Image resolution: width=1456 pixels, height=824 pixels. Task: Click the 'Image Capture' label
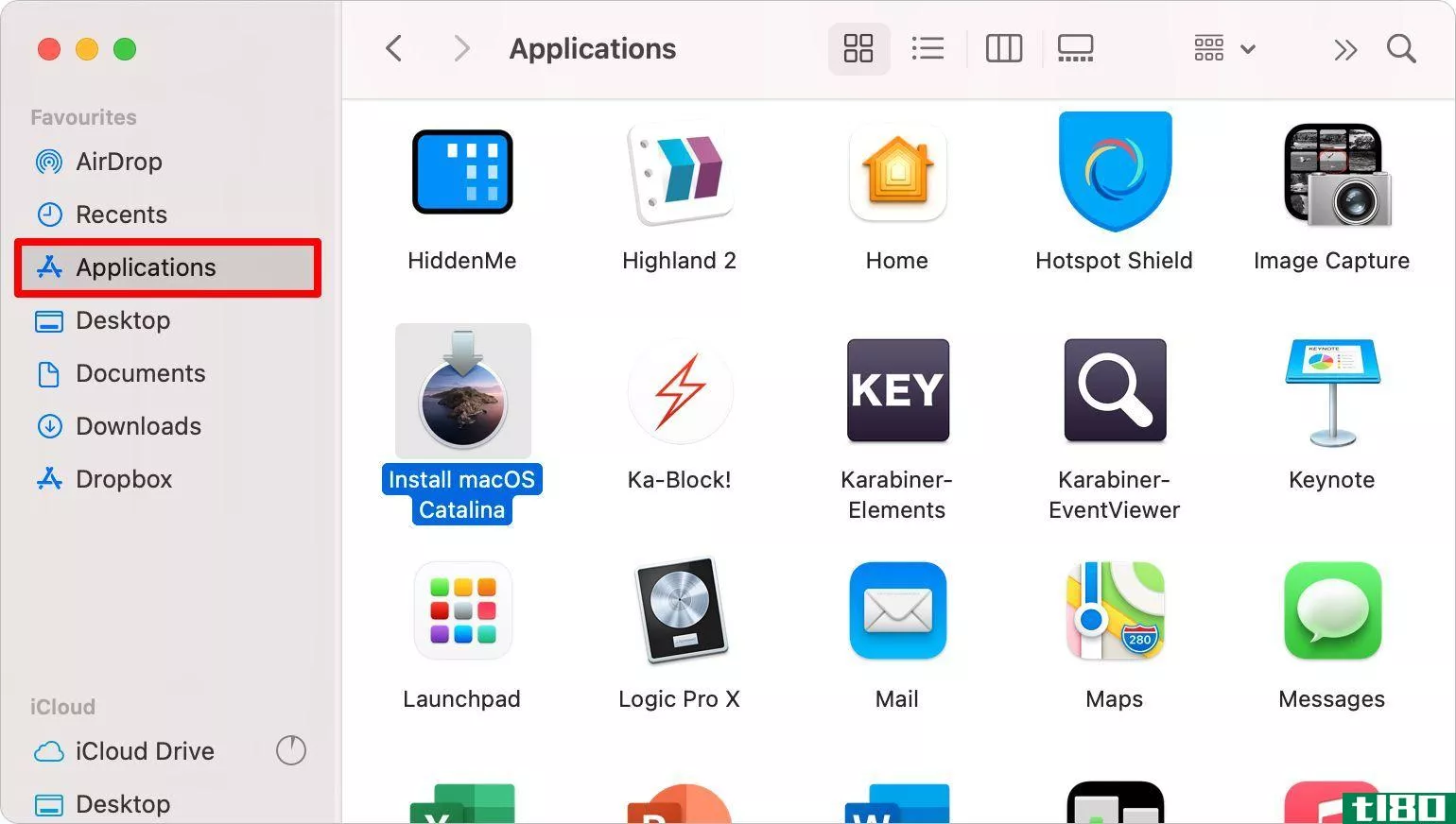1331,261
